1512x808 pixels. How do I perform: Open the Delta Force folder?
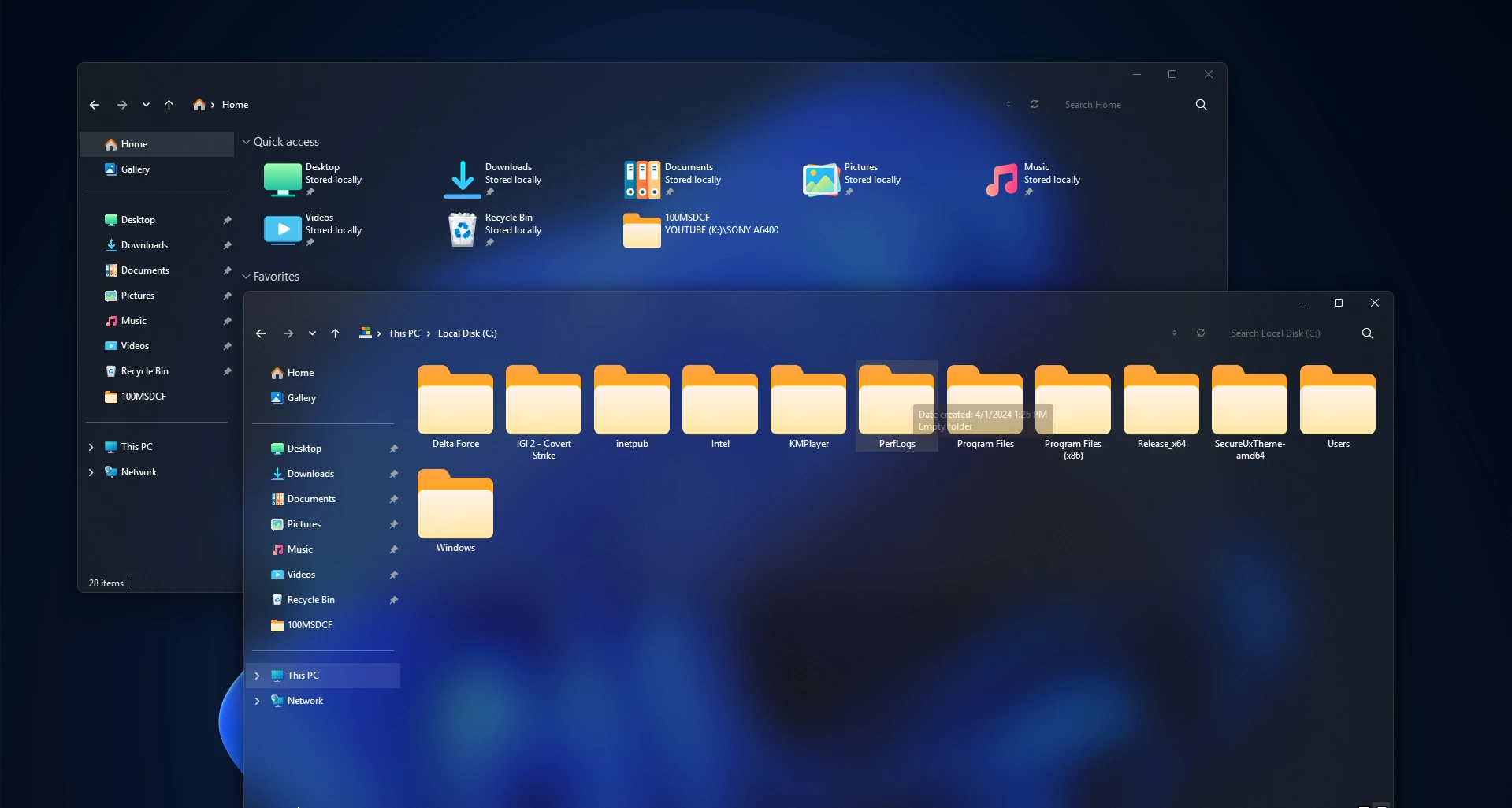[455, 402]
